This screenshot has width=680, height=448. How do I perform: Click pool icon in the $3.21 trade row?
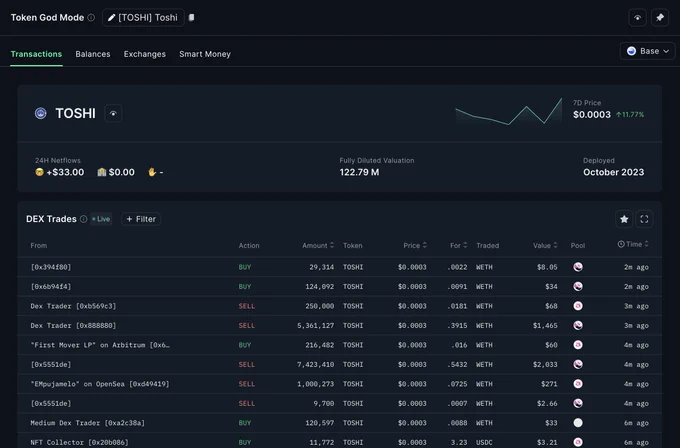coord(578,442)
